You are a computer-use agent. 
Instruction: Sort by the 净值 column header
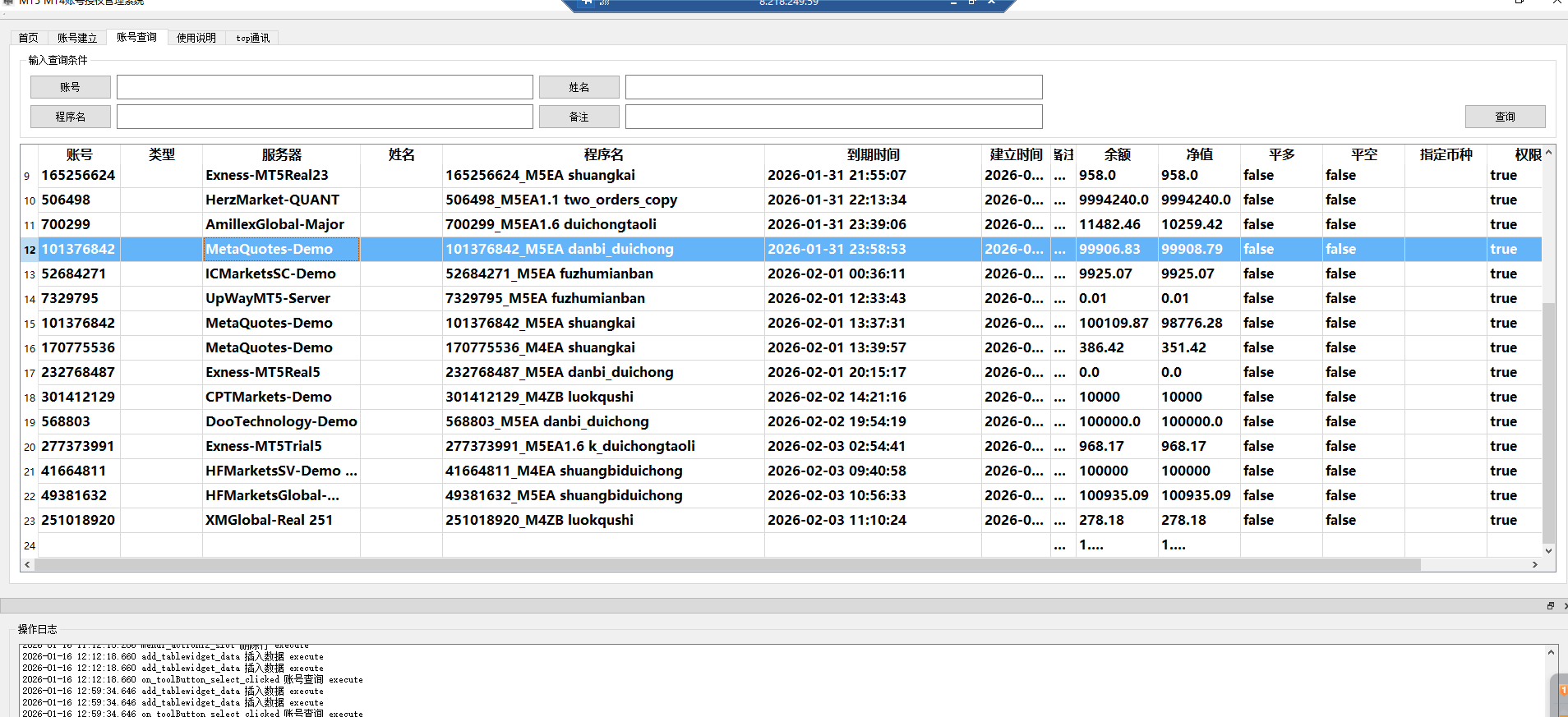point(1199,154)
